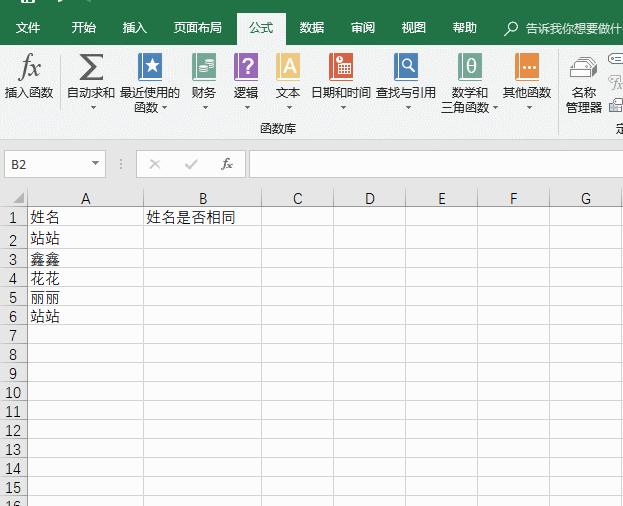Switch to the 数据 ribbon tab
This screenshot has width=623, height=506.
[312, 28]
